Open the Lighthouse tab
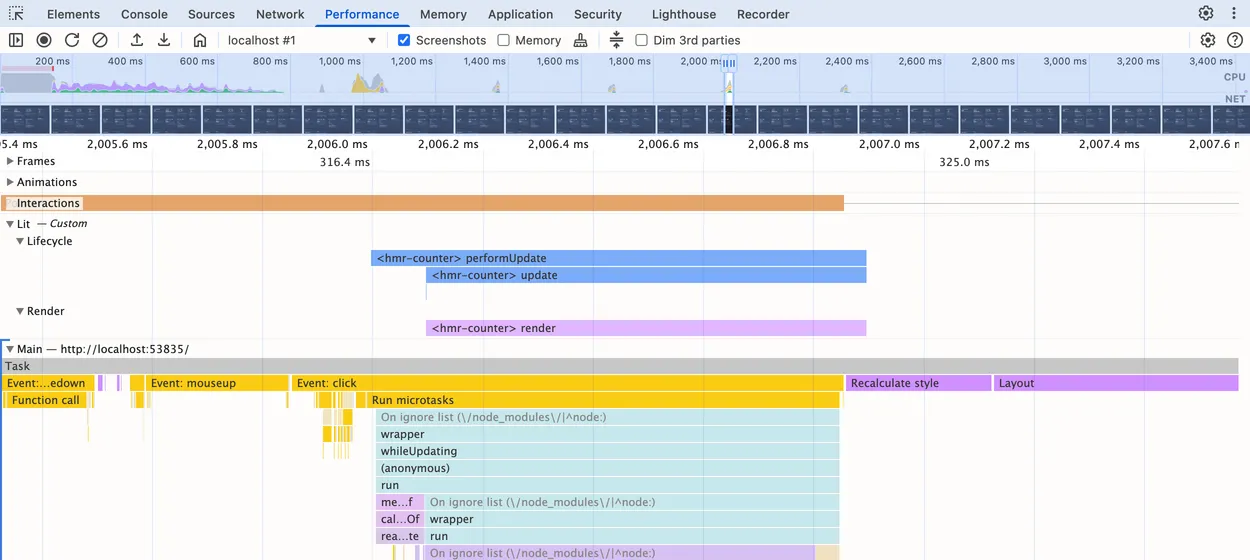This screenshot has height=560, width=1250. [x=684, y=14]
